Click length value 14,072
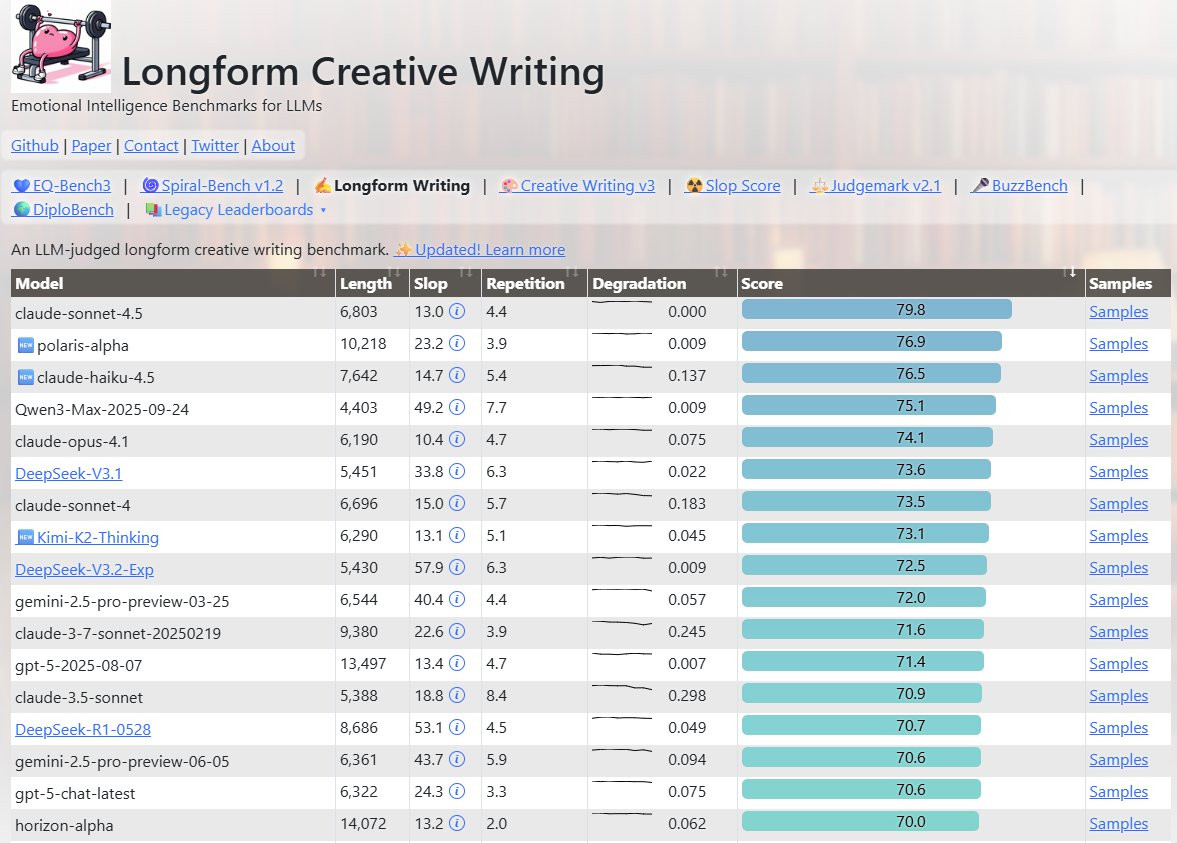The width and height of the screenshot is (1177, 843). tap(363, 823)
